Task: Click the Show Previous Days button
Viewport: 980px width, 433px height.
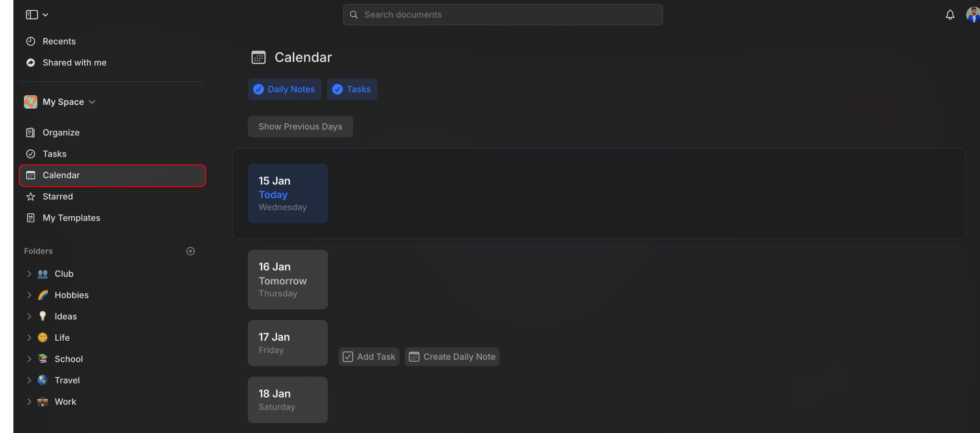Action: coord(300,127)
